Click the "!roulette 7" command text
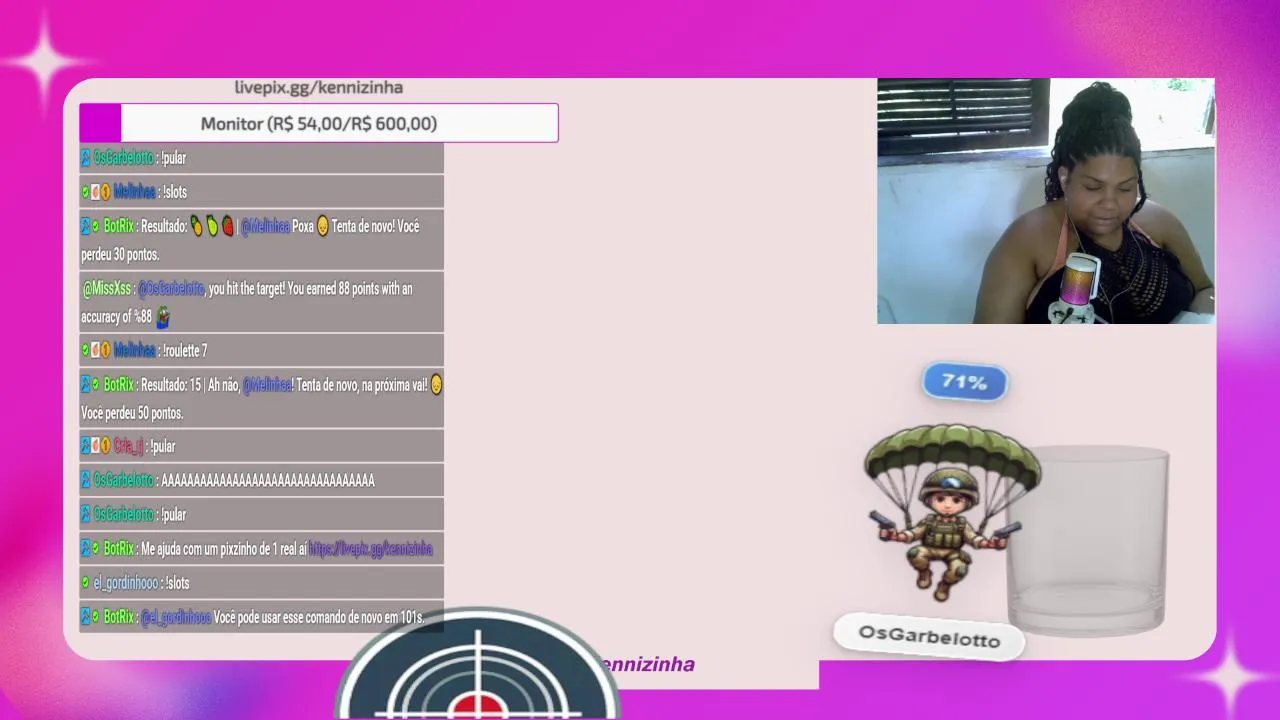 185,351
